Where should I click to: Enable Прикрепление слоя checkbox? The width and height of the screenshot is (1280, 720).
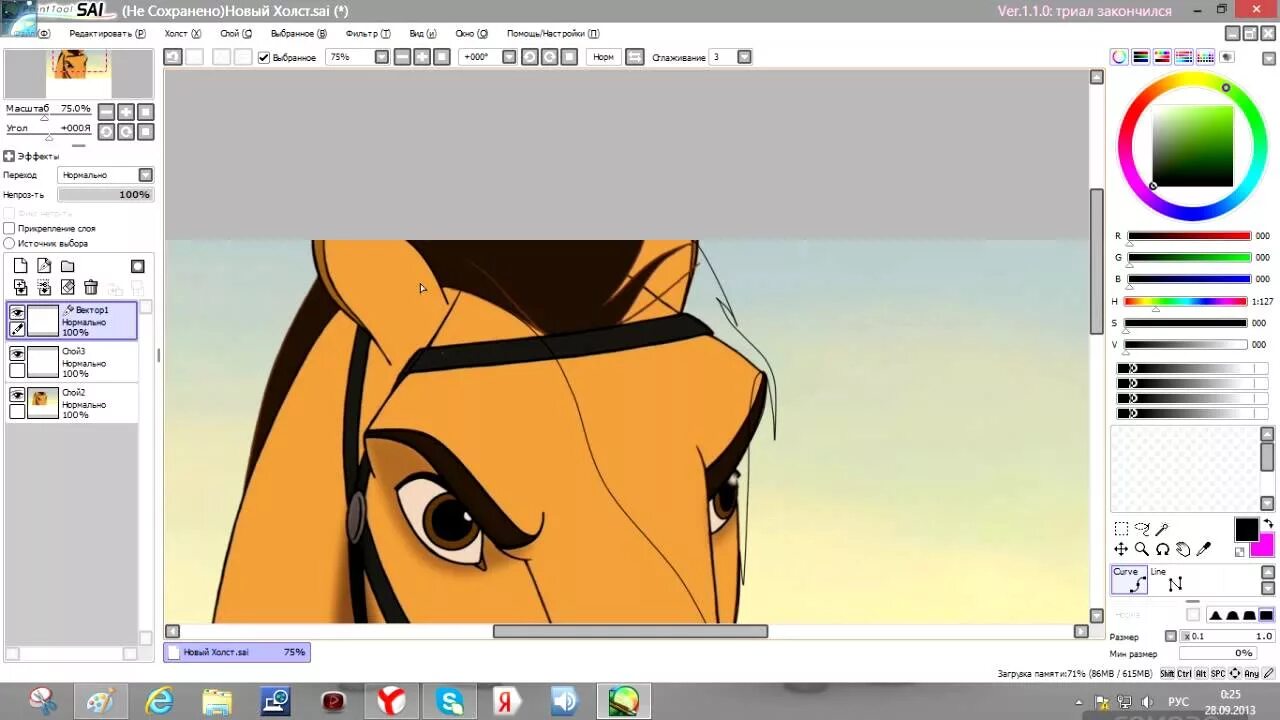pos(9,229)
